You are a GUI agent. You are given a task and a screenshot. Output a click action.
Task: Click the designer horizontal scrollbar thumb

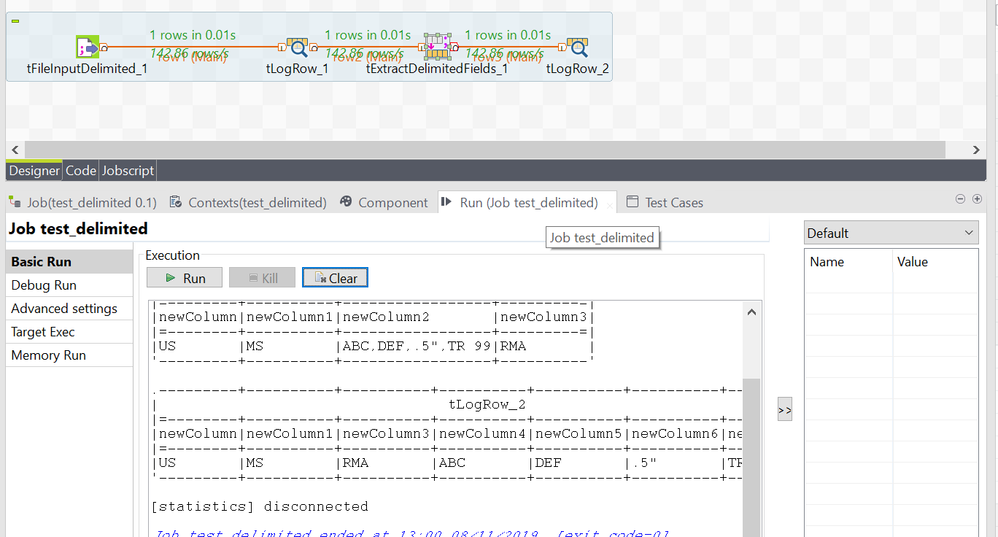485,150
